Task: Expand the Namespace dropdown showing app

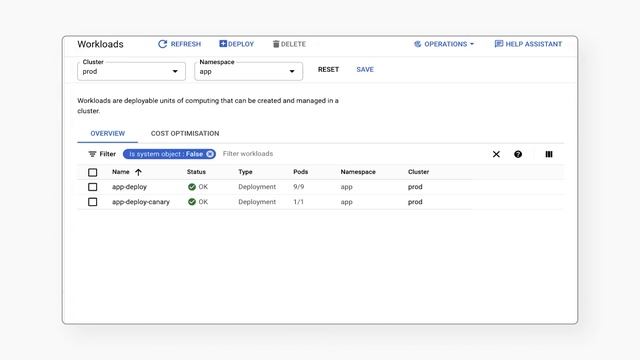Action: coord(249,71)
